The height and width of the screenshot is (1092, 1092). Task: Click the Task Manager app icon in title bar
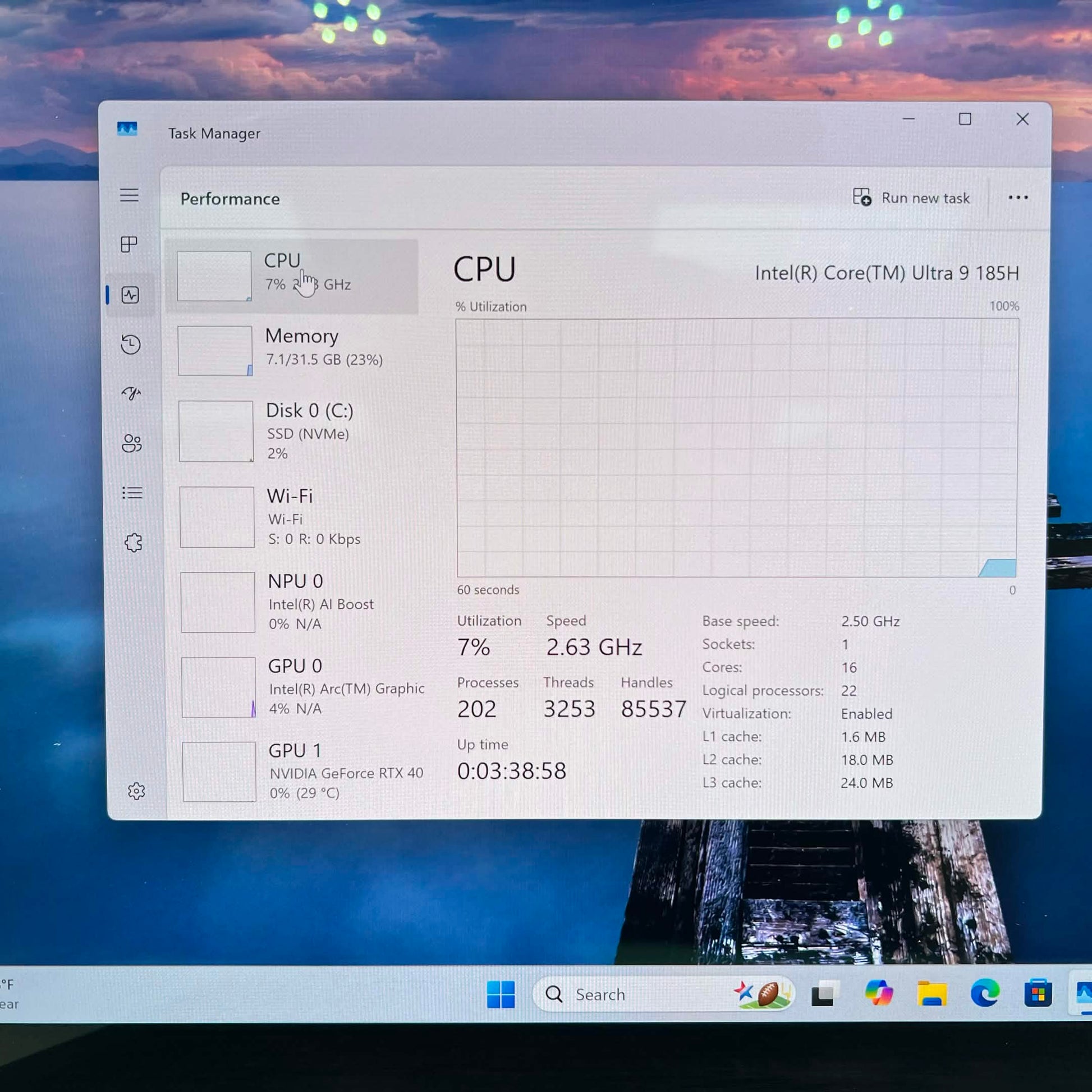click(127, 129)
